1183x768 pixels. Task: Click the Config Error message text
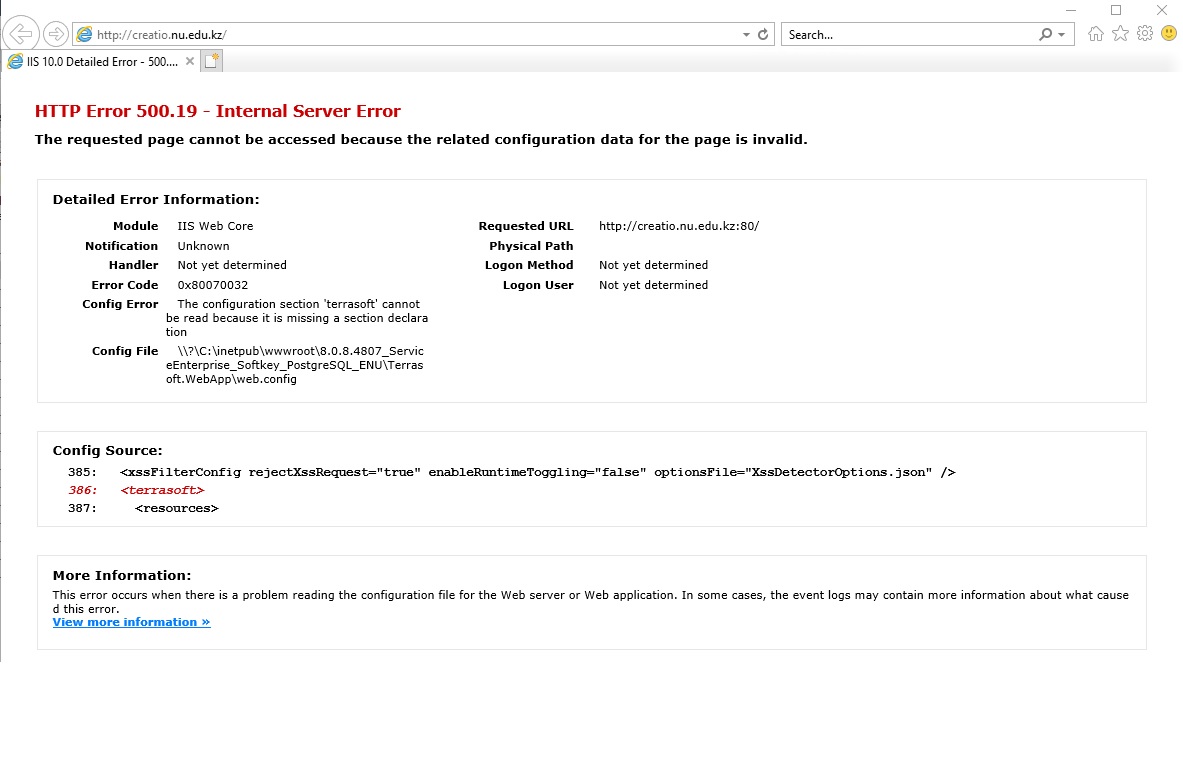pyautogui.click(x=297, y=318)
